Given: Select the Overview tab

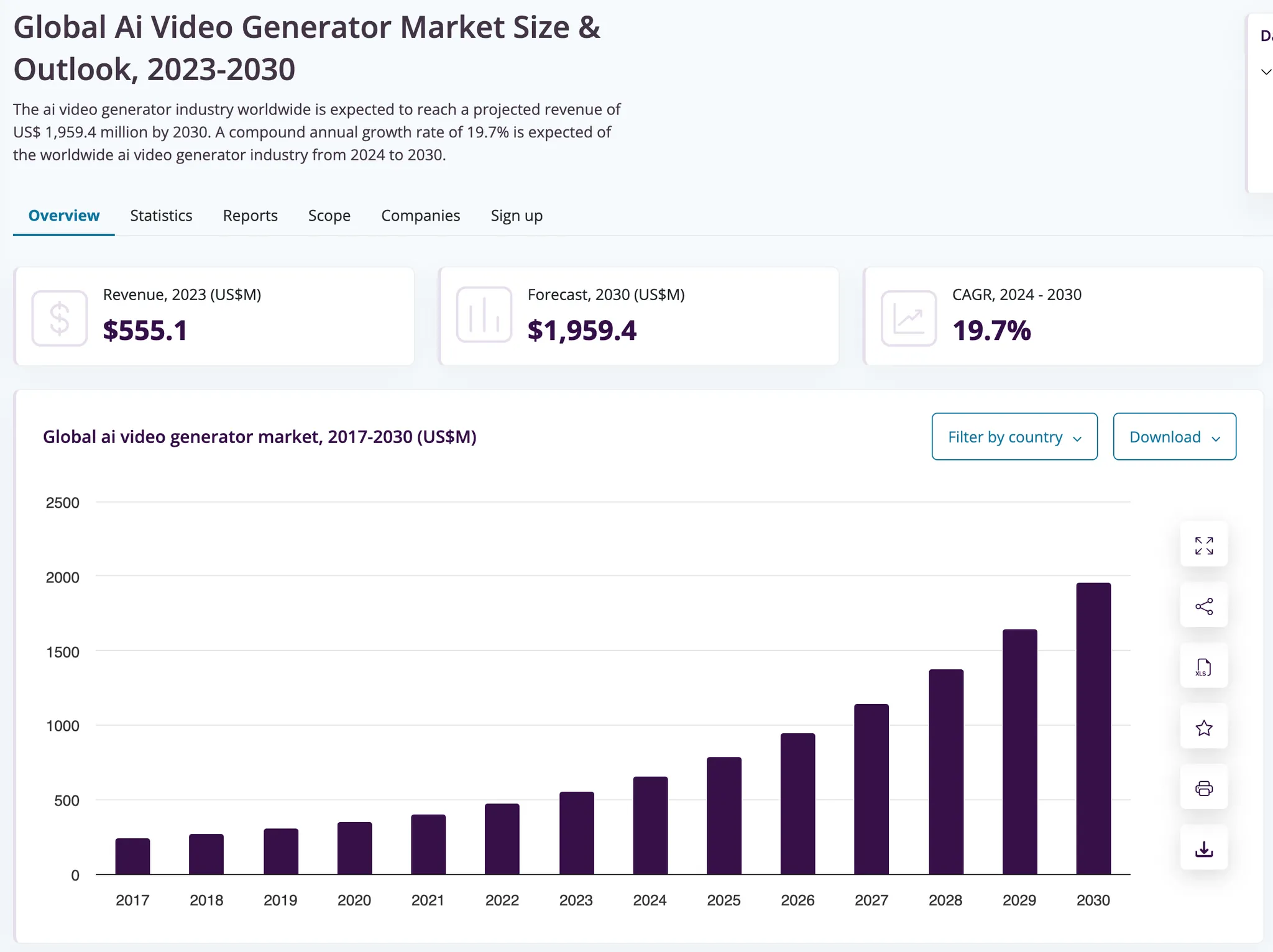Looking at the screenshot, I should pyautogui.click(x=64, y=216).
